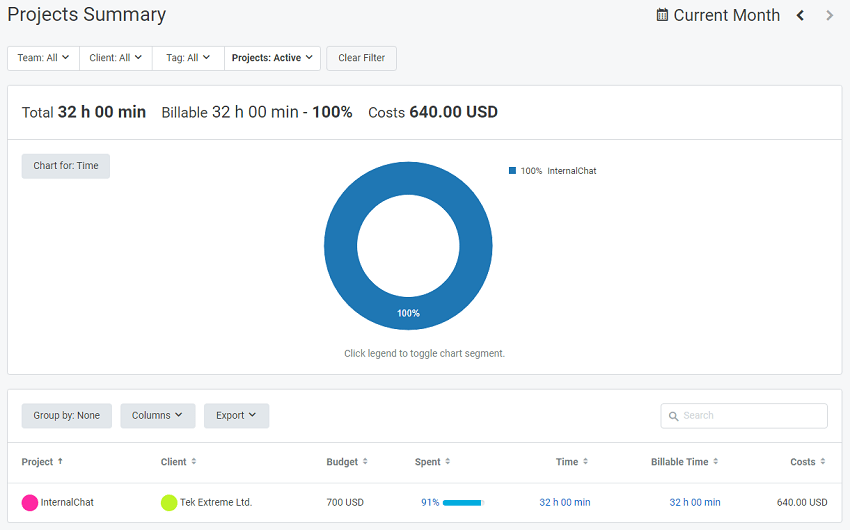Viewport: 850px width, 530px height.
Task: Click the Costs 640.00 USD summary
Action: click(433, 112)
